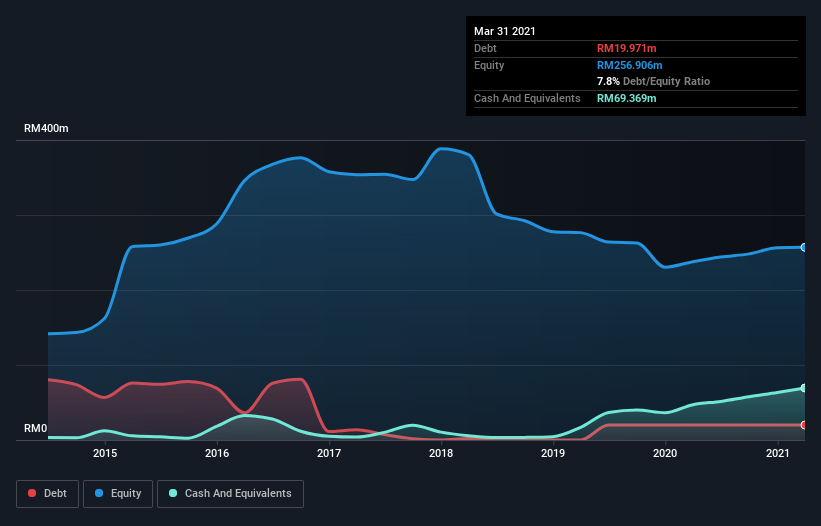Select the Debt endpoint marker at chart edge

[x=804, y=425]
